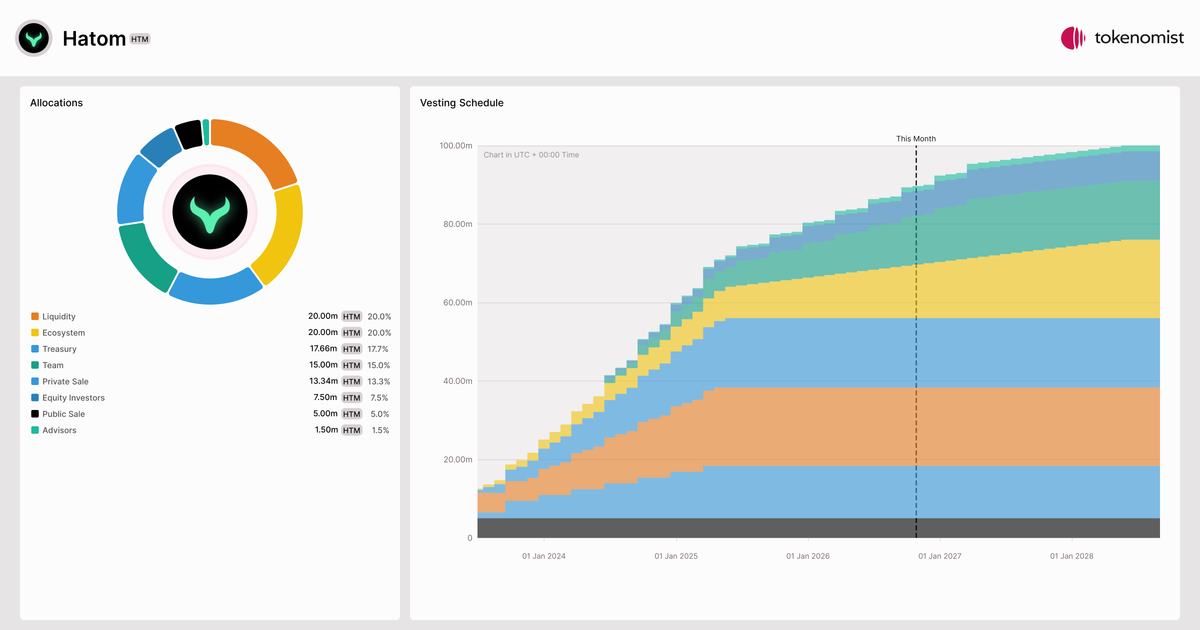Screen dimensions: 1200x630
Task: Click the 1.5% Advisors percentage
Action: tap(381, 430)
